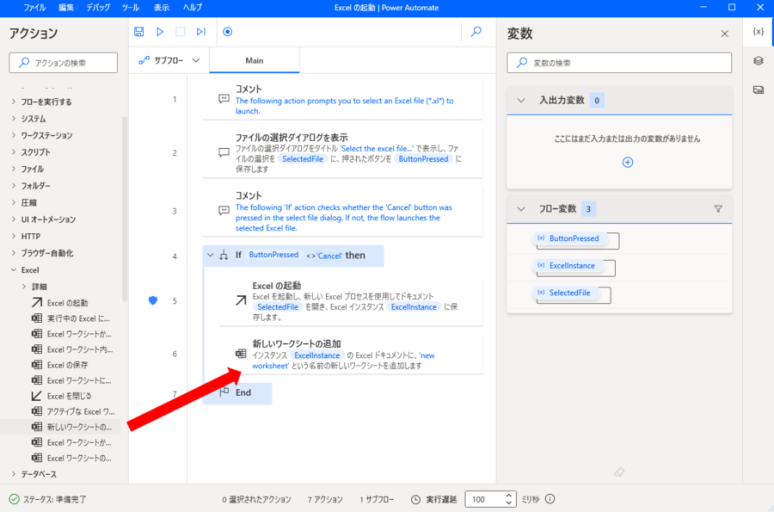This screenshot has height=512, width=774.
Task: Toggle the breakpoint on step 5
Action: tap(153, 300)
